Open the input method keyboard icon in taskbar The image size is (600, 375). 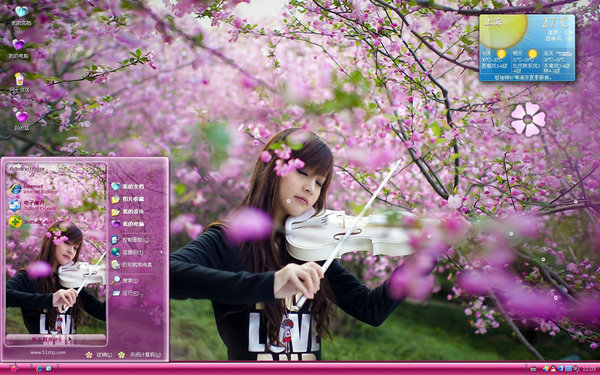pyautogui.click(x=533, y=369)
